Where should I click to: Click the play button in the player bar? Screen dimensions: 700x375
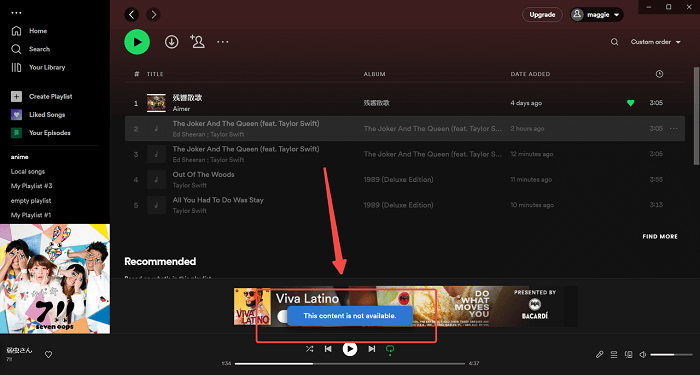[350, 349]
